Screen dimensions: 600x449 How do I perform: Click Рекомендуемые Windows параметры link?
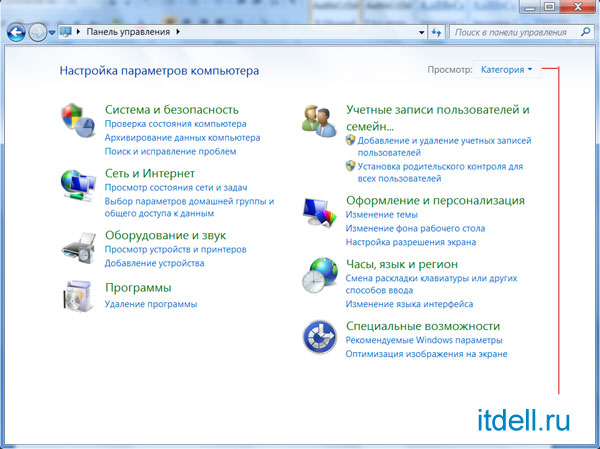pos(424,340)
